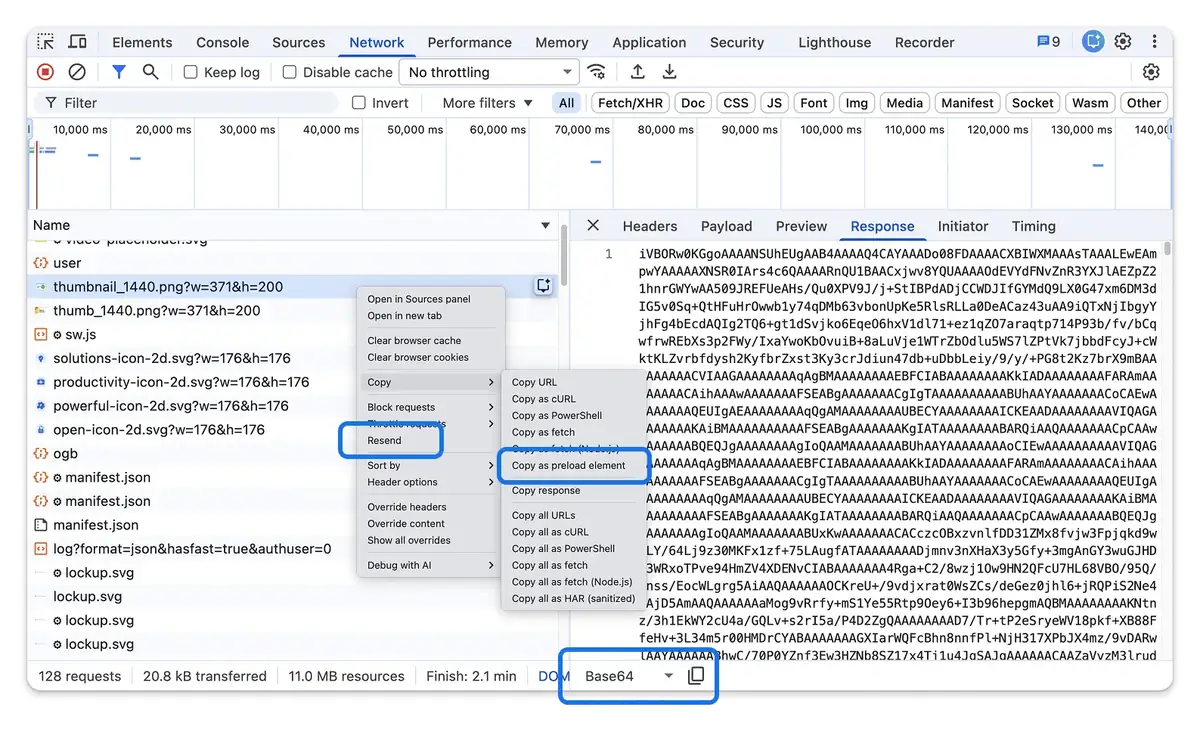Viewport: 1200px width, 732px height.
Task: Choose Copy as preload element
Action: point(569,465)
